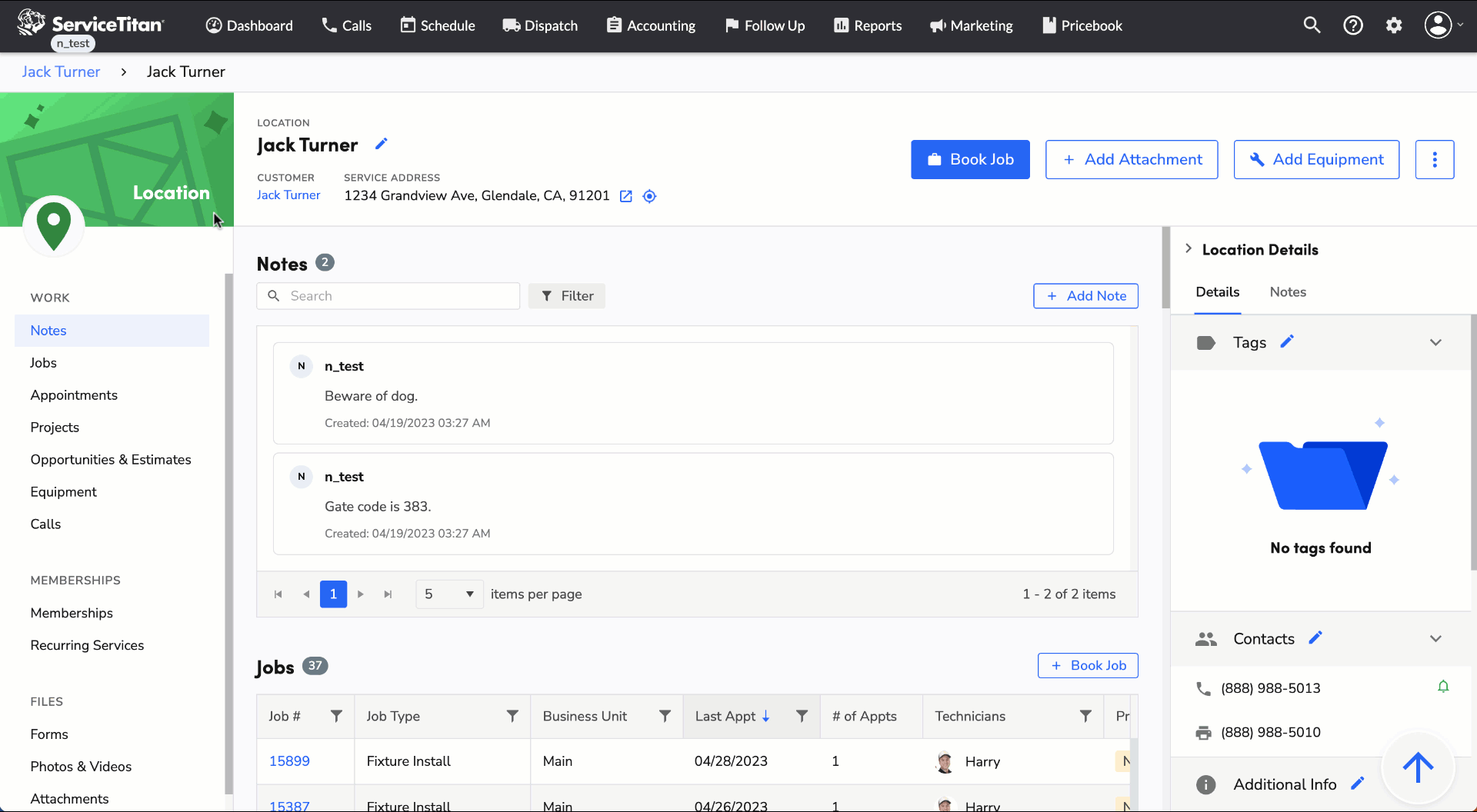Open service address via external link icon
Viewport: 1477px width, 812px height.
click(625, 196)
